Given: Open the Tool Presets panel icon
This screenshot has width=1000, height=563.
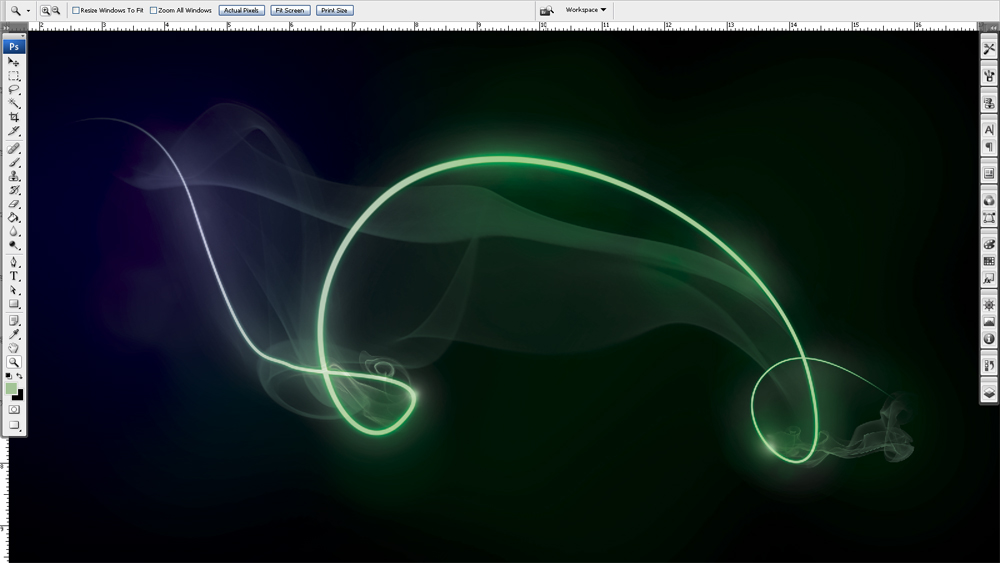Looking at the screenshot, I should pyautogui.click(x=989, y=48).
